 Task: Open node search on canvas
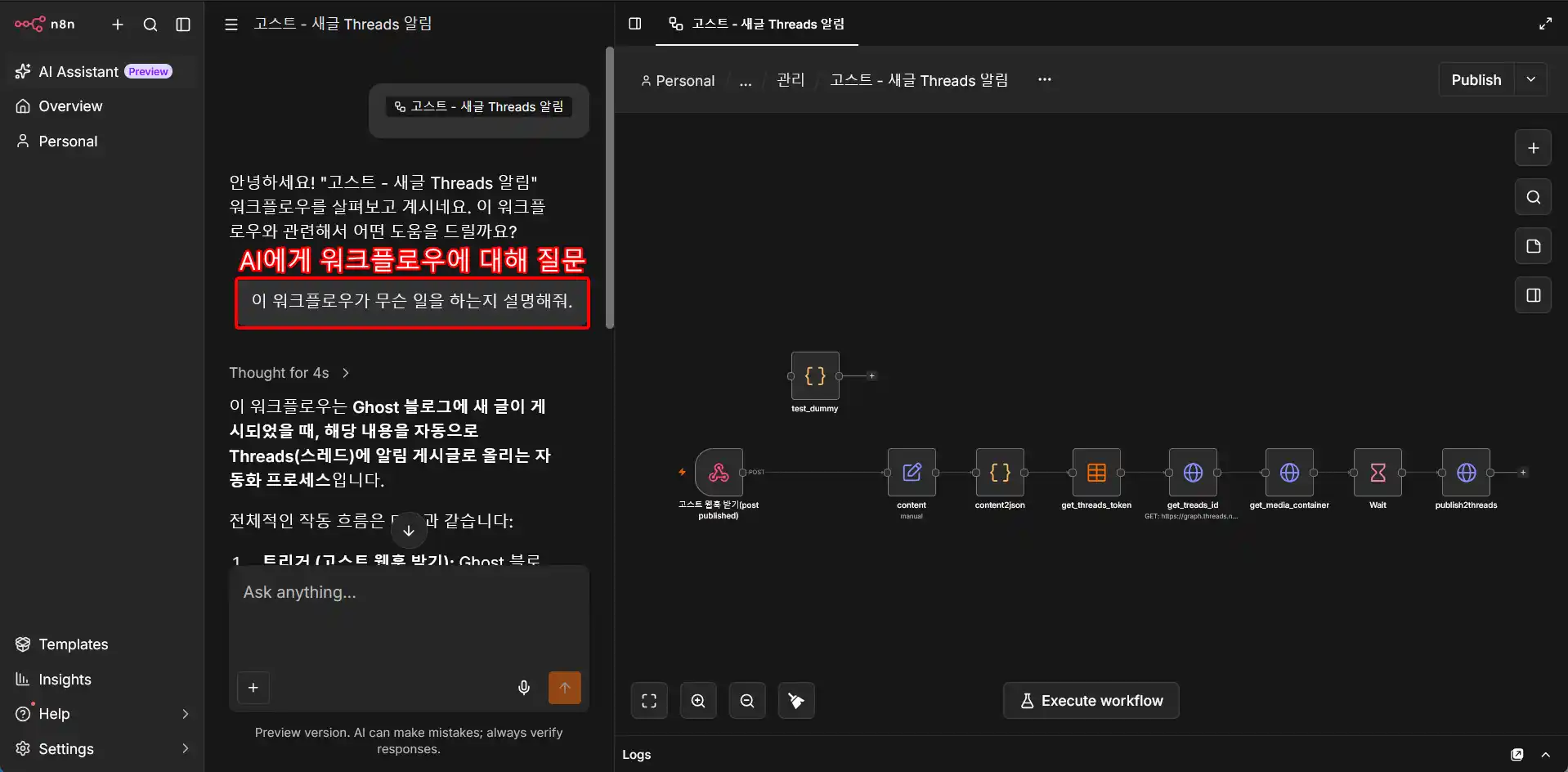pyautogui.click(x=1534, y=197)
